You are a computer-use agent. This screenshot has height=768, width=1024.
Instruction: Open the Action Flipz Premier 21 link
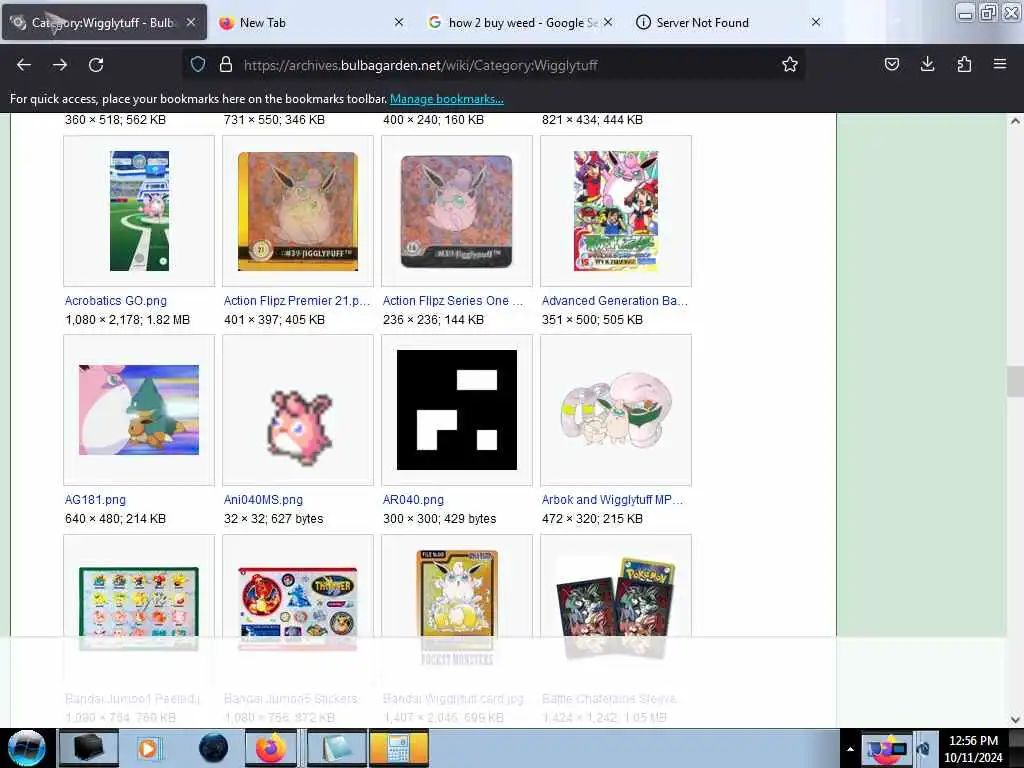[296, 300]
